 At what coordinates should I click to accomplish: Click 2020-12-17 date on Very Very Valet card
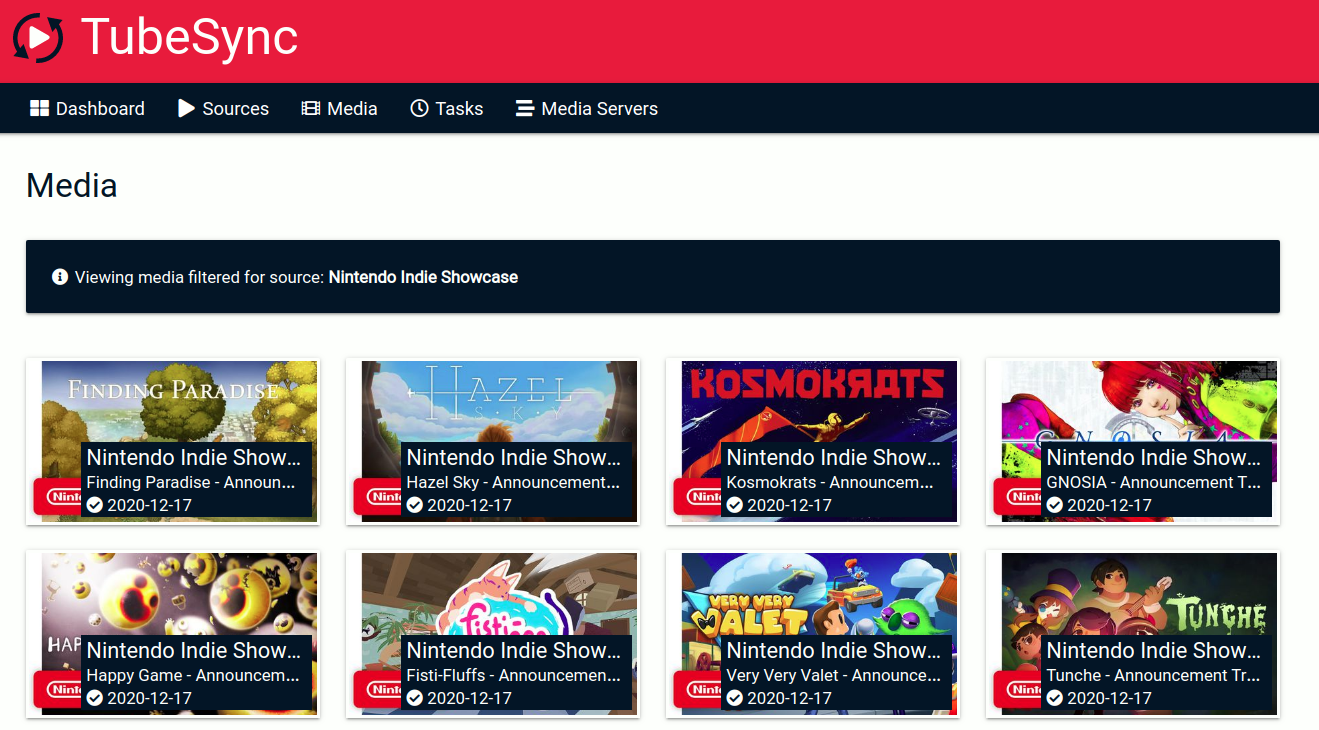pyautogui.click(x=789, y=698)
